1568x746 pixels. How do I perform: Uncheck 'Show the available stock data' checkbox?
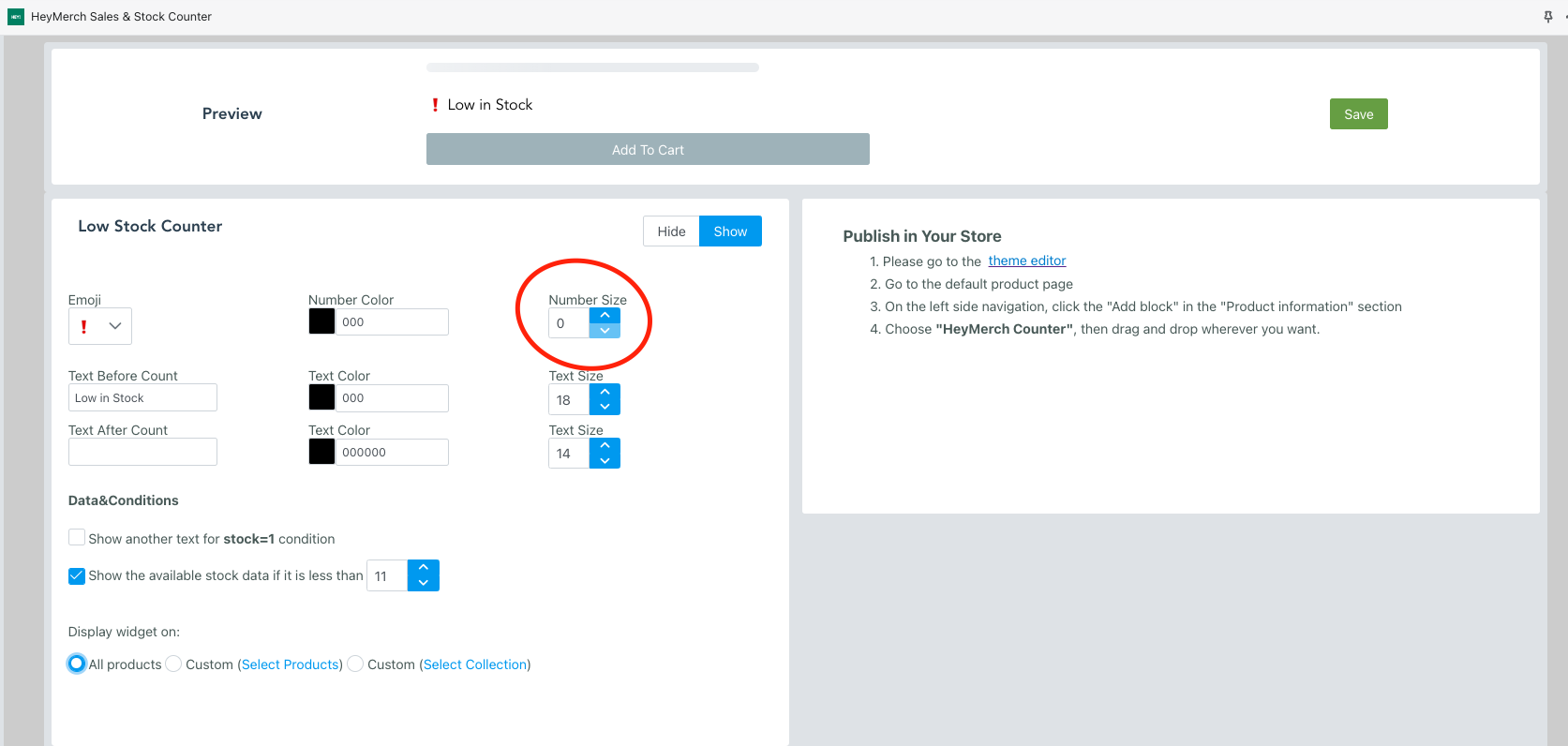point(77,575)
